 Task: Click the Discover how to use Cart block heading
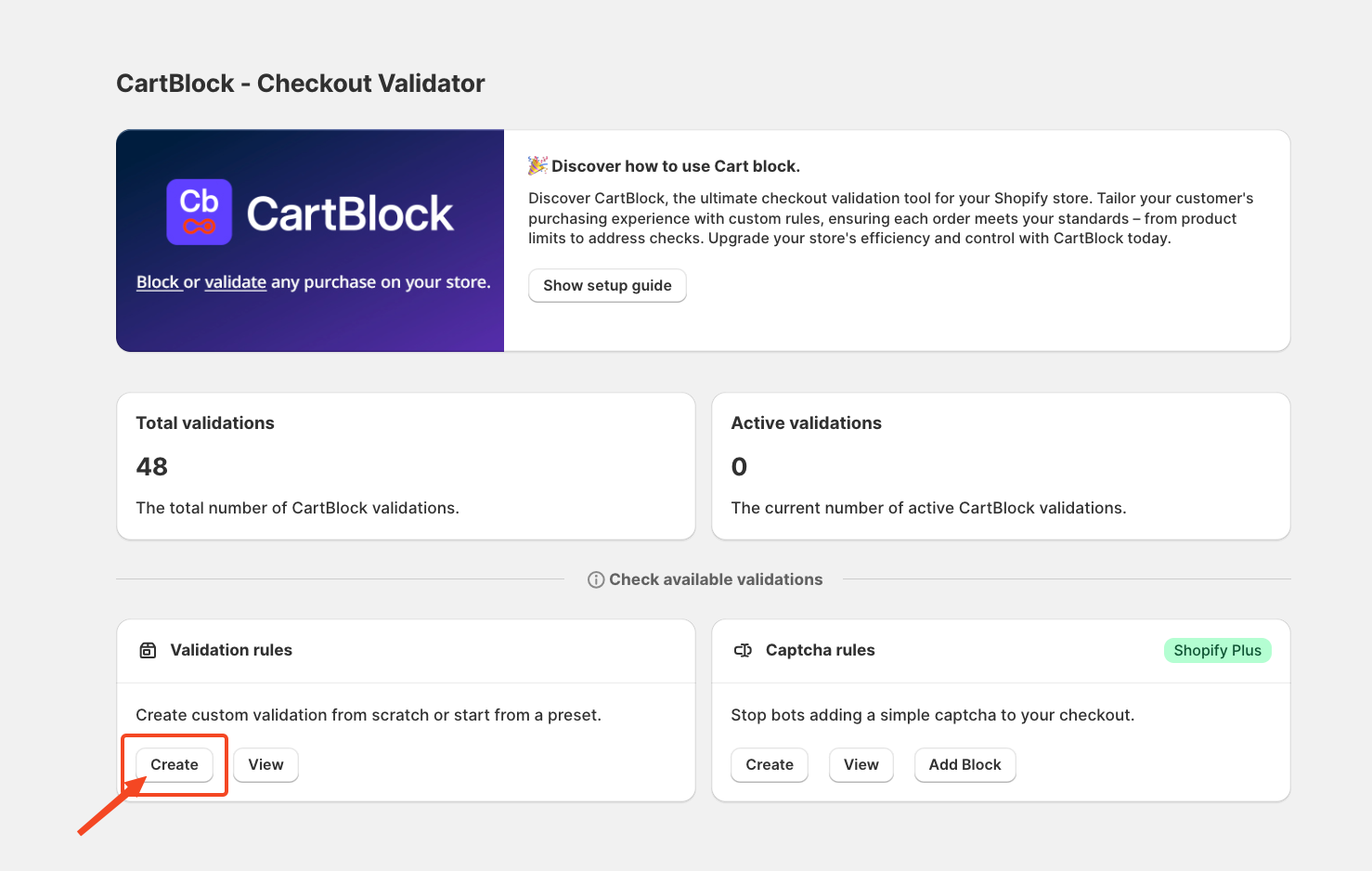[x=676, y=166]
